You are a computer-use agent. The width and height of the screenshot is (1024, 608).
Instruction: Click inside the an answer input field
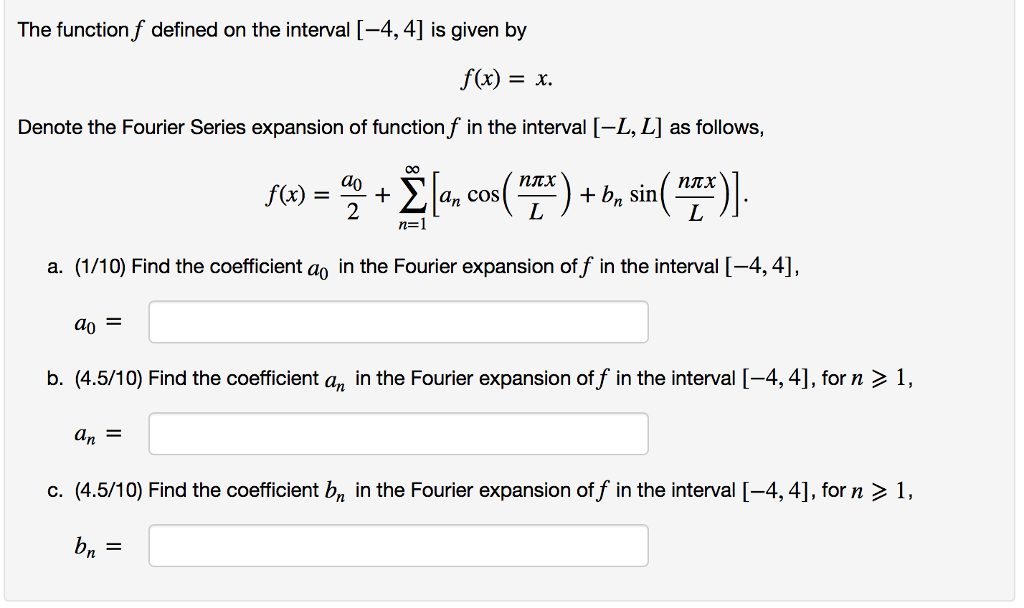(397, 433)
